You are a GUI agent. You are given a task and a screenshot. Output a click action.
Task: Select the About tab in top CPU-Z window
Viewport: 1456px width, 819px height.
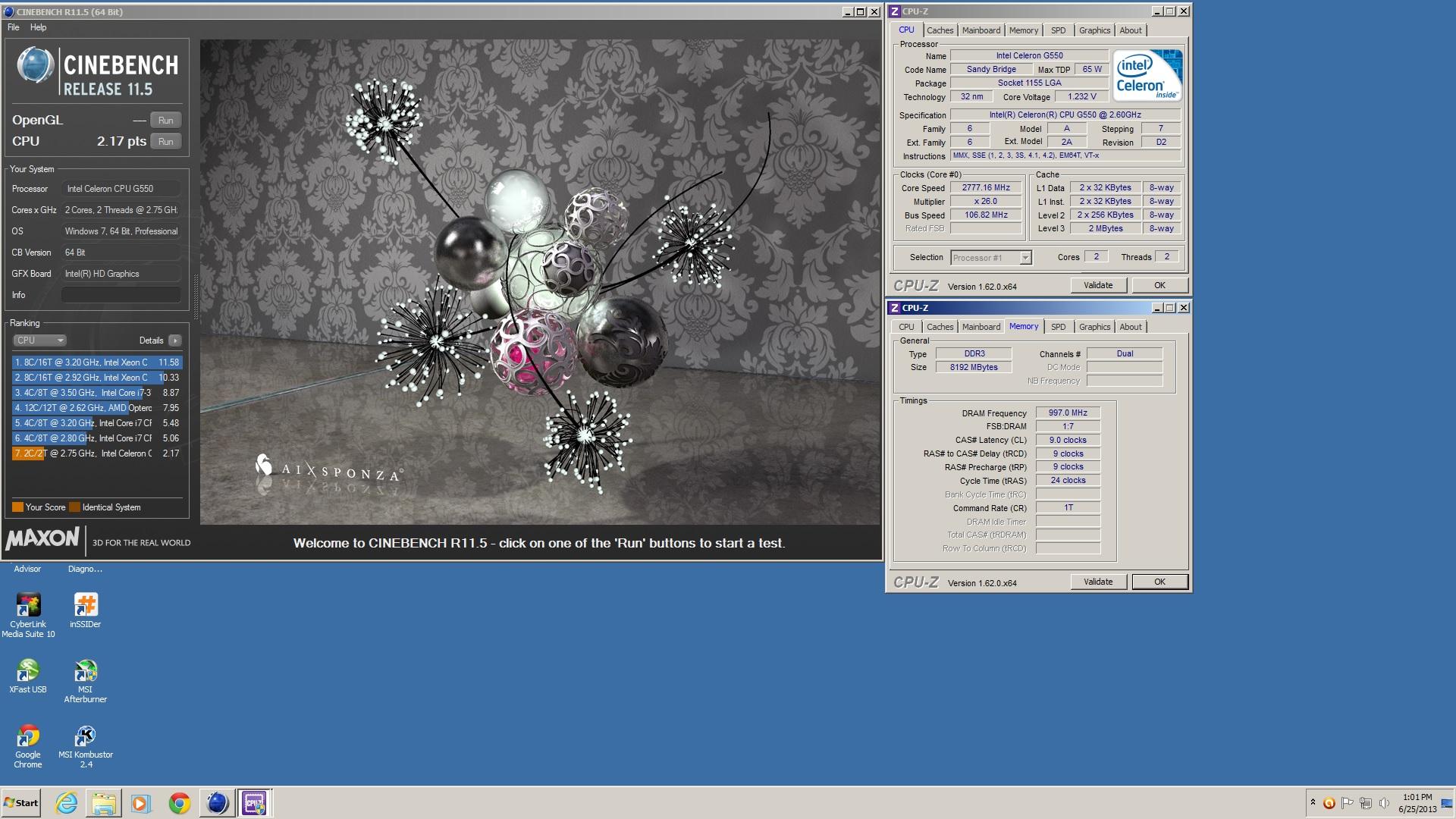coord(1131,30)
